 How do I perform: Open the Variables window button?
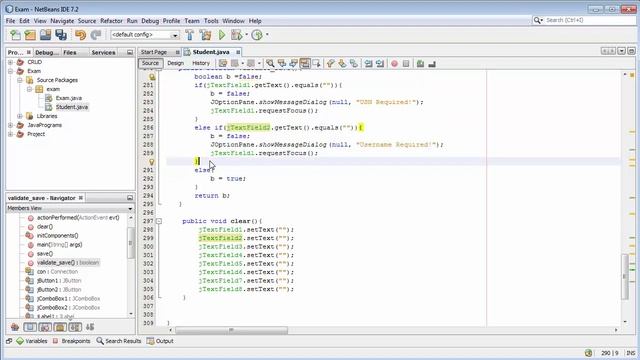[32, 341]
